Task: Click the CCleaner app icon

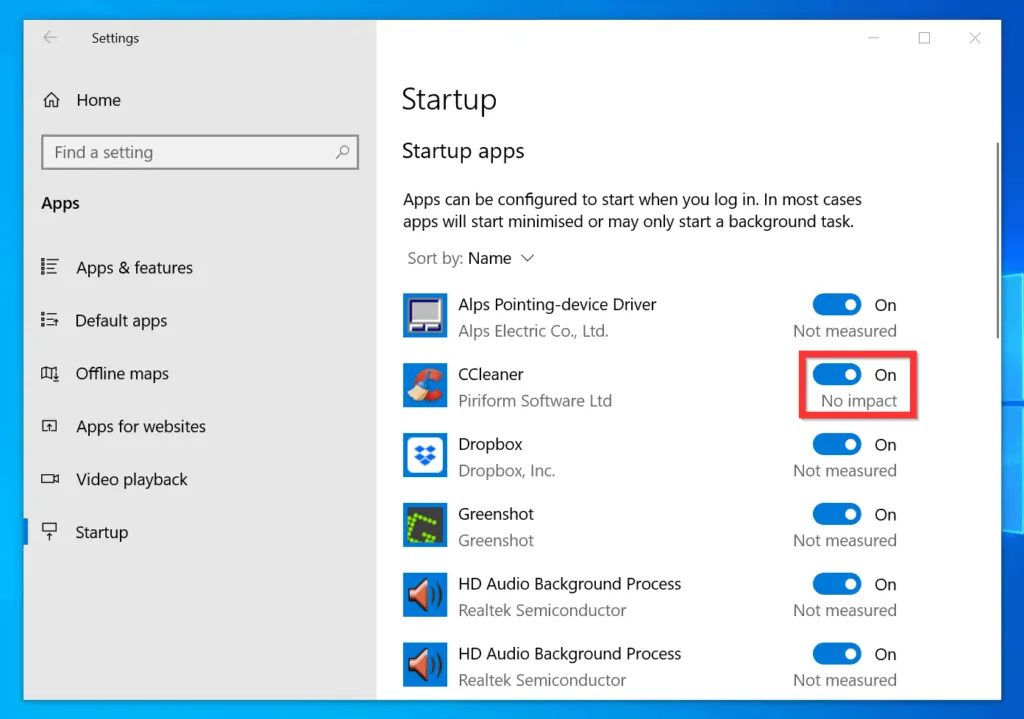Action: pyautogui.click(x=424, y=386)
